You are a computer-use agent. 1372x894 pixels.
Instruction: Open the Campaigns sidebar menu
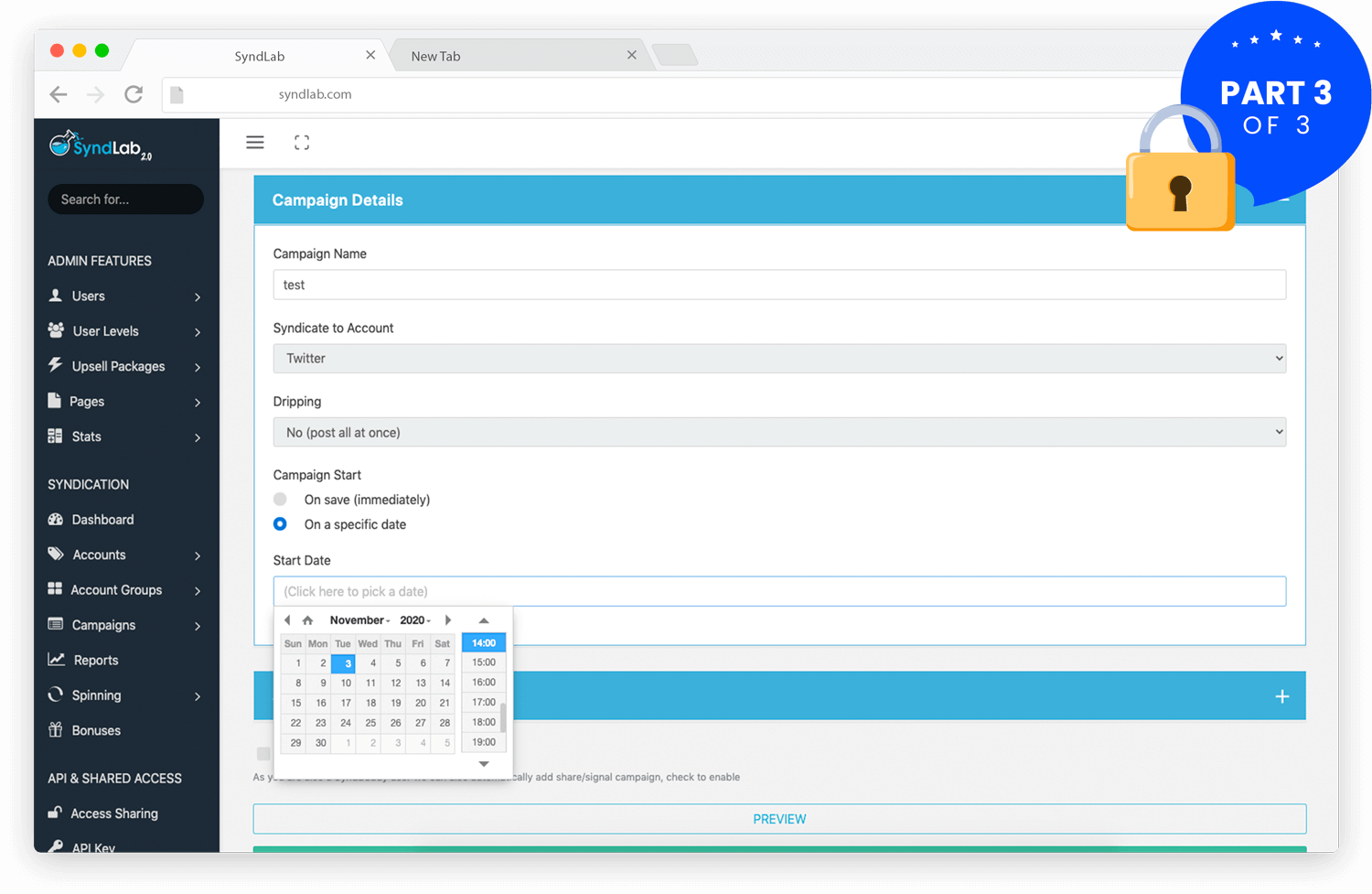[x=104, y=625]
